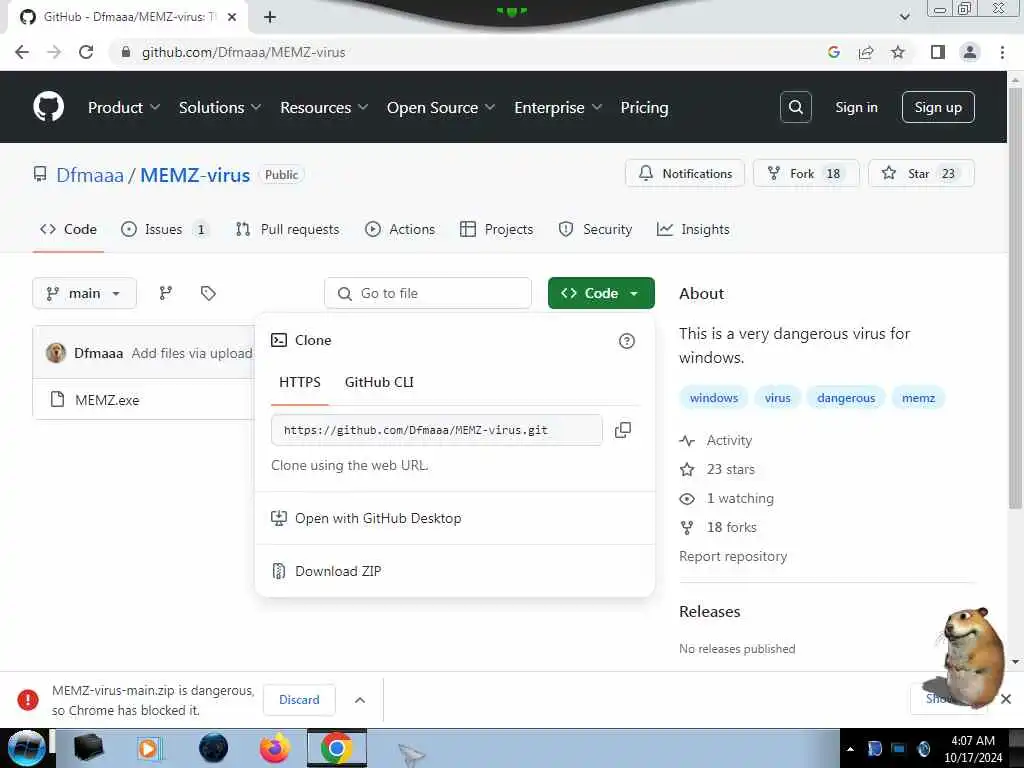Switch to the Security tab
This screenshot has width=1024, height=768.
(x=595, y=229)
